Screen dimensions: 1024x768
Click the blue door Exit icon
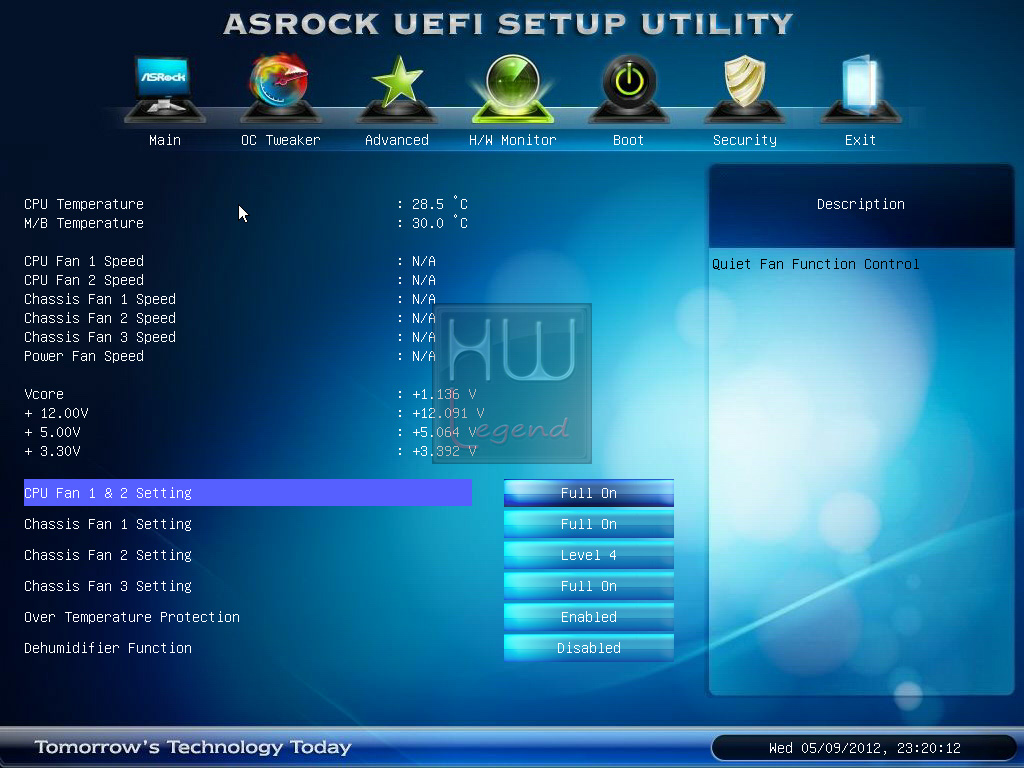pyautogui.click(x=860, y=88)
